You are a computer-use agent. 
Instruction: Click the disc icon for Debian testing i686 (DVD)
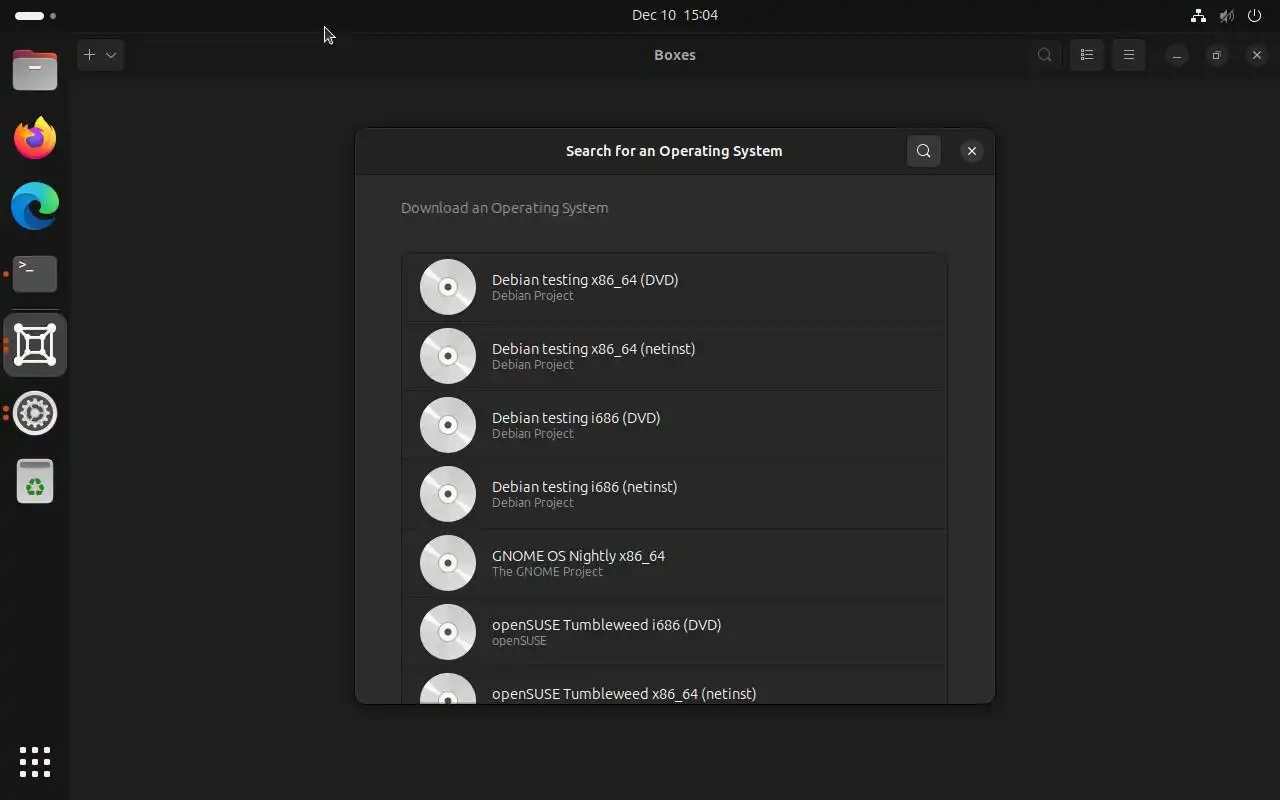tap(448, 425)
